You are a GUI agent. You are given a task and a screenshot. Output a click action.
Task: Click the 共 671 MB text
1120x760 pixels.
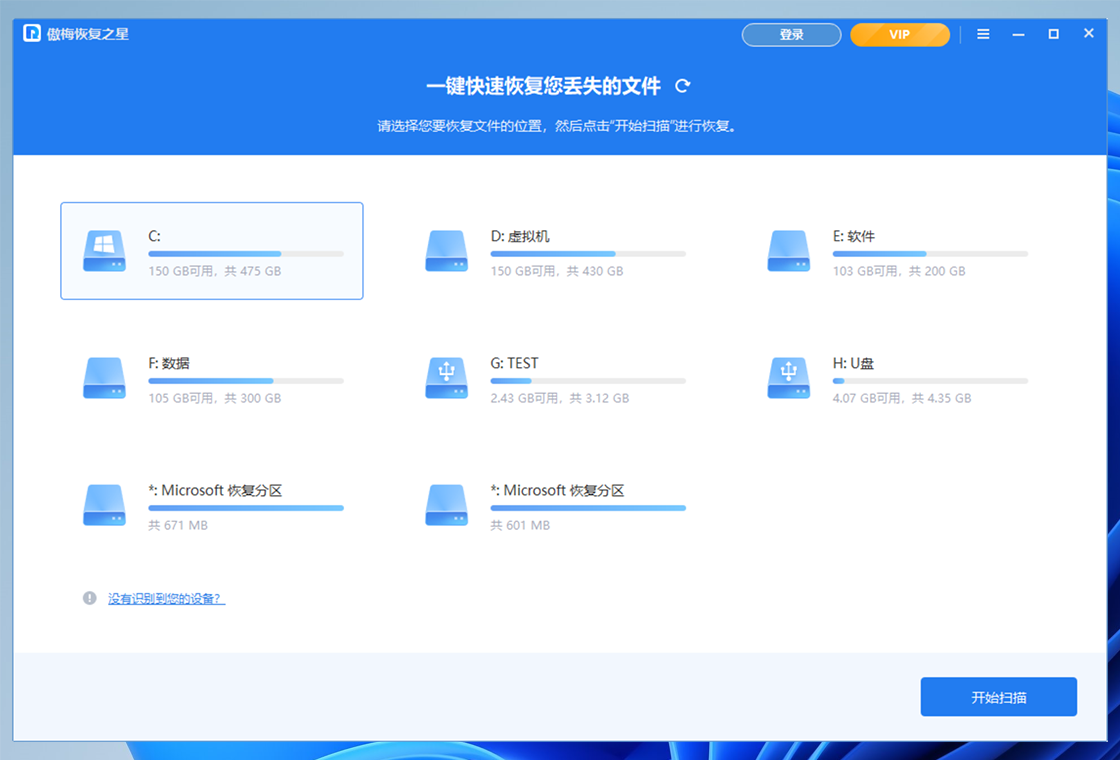[x=178, y=526]
